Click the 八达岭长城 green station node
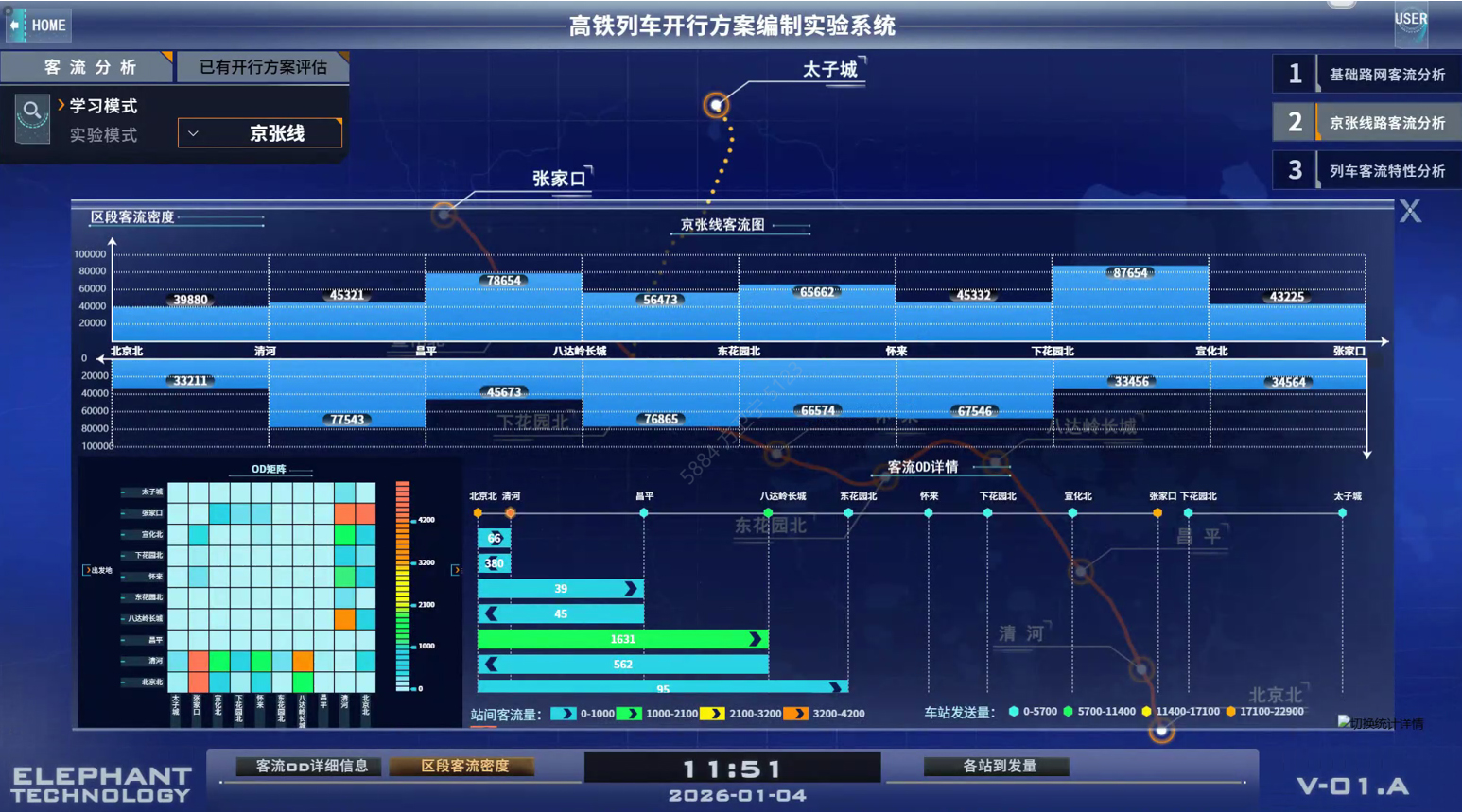 pos(768,512)
